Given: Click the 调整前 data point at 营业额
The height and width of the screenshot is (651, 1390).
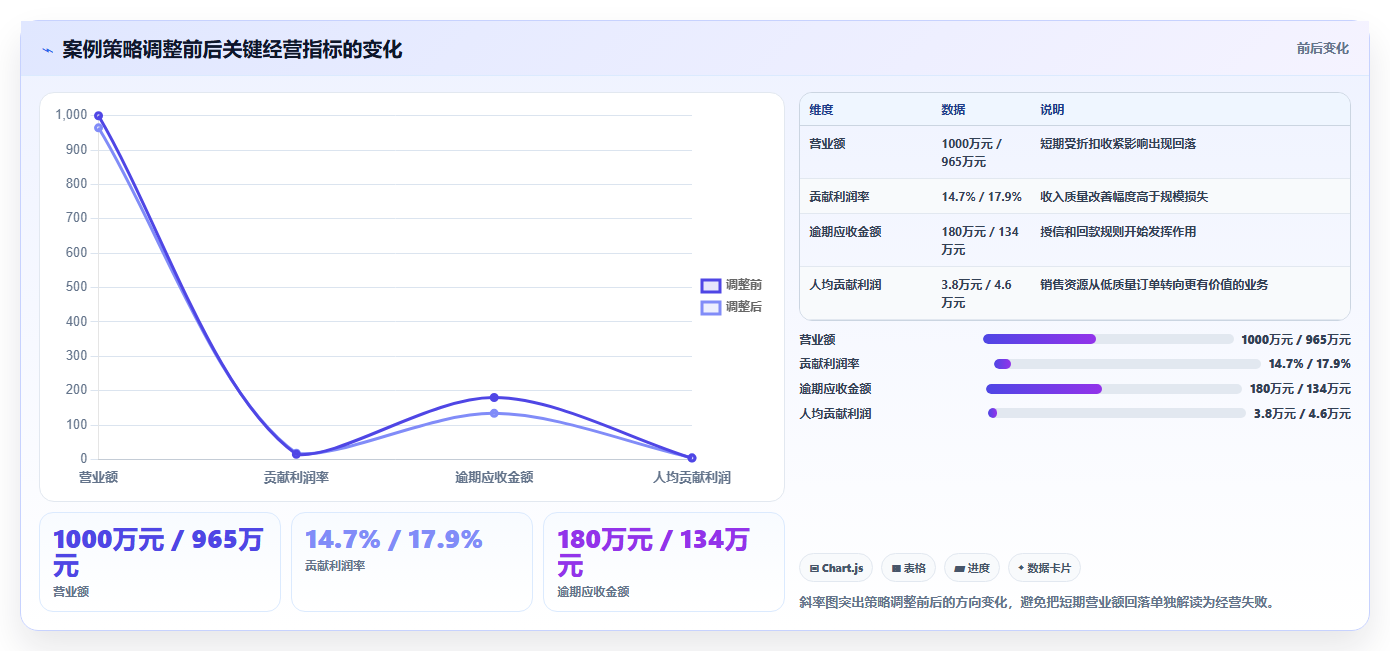Looking at the screenshot, I should point(98,116).
